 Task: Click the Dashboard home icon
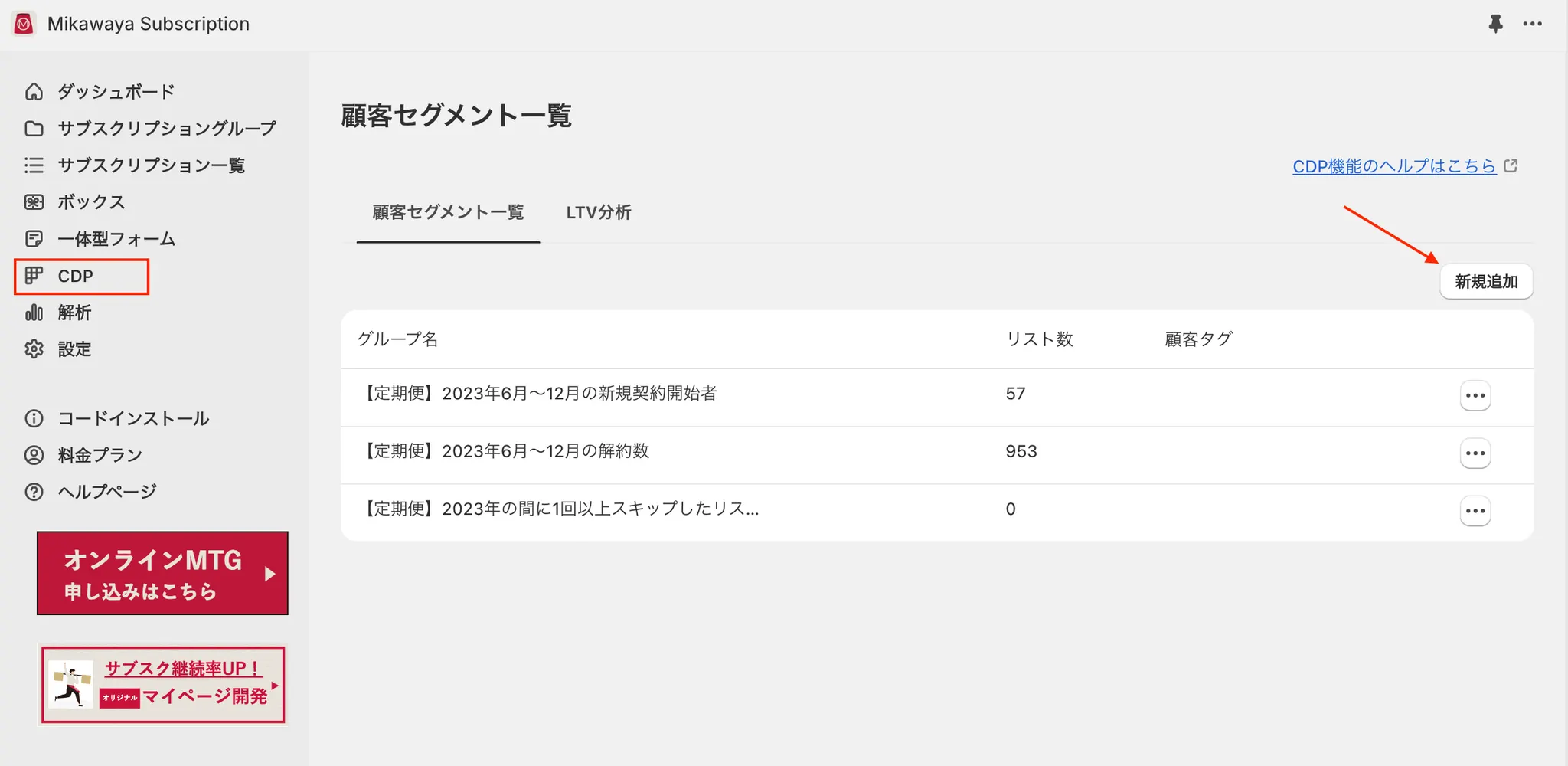[x=34, y=92]
